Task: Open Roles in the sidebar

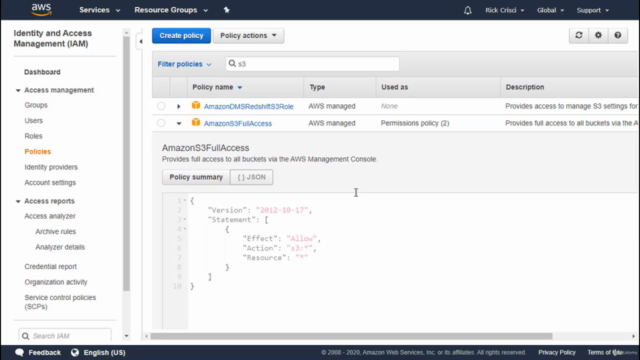Action: point(33,136)
